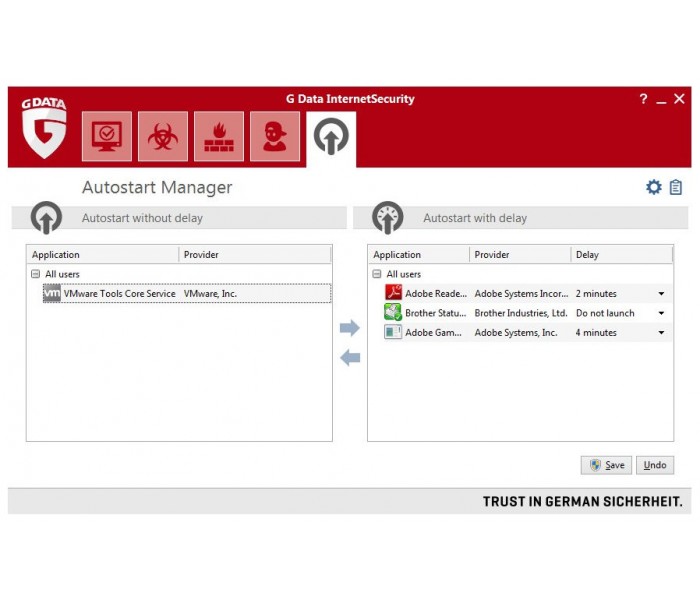Sort left list by Application column
Screen dimensions: 700x600
pyautogui.click(x=103, y=254)
